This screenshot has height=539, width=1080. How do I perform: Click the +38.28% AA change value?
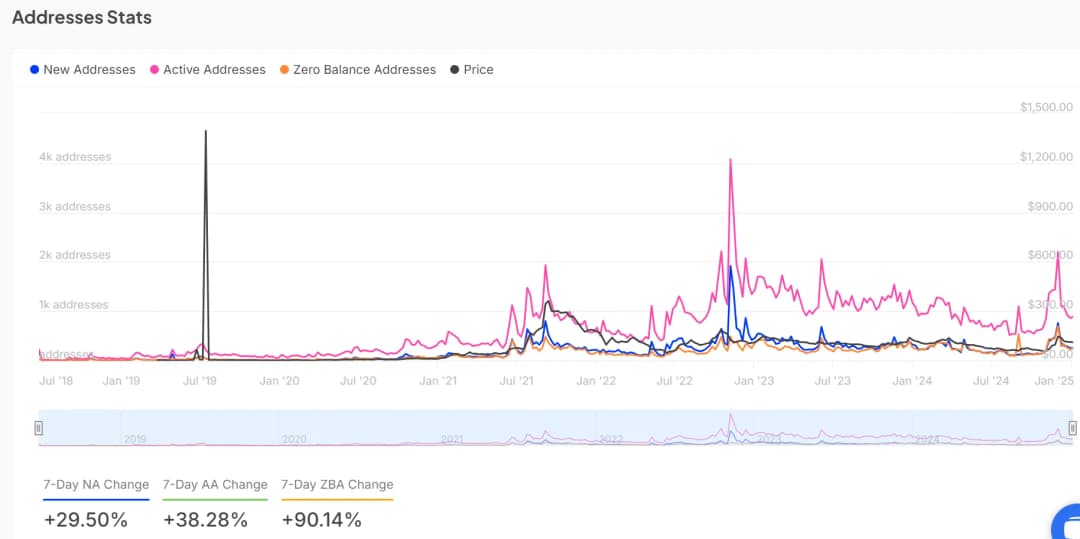tap(205, 520)
